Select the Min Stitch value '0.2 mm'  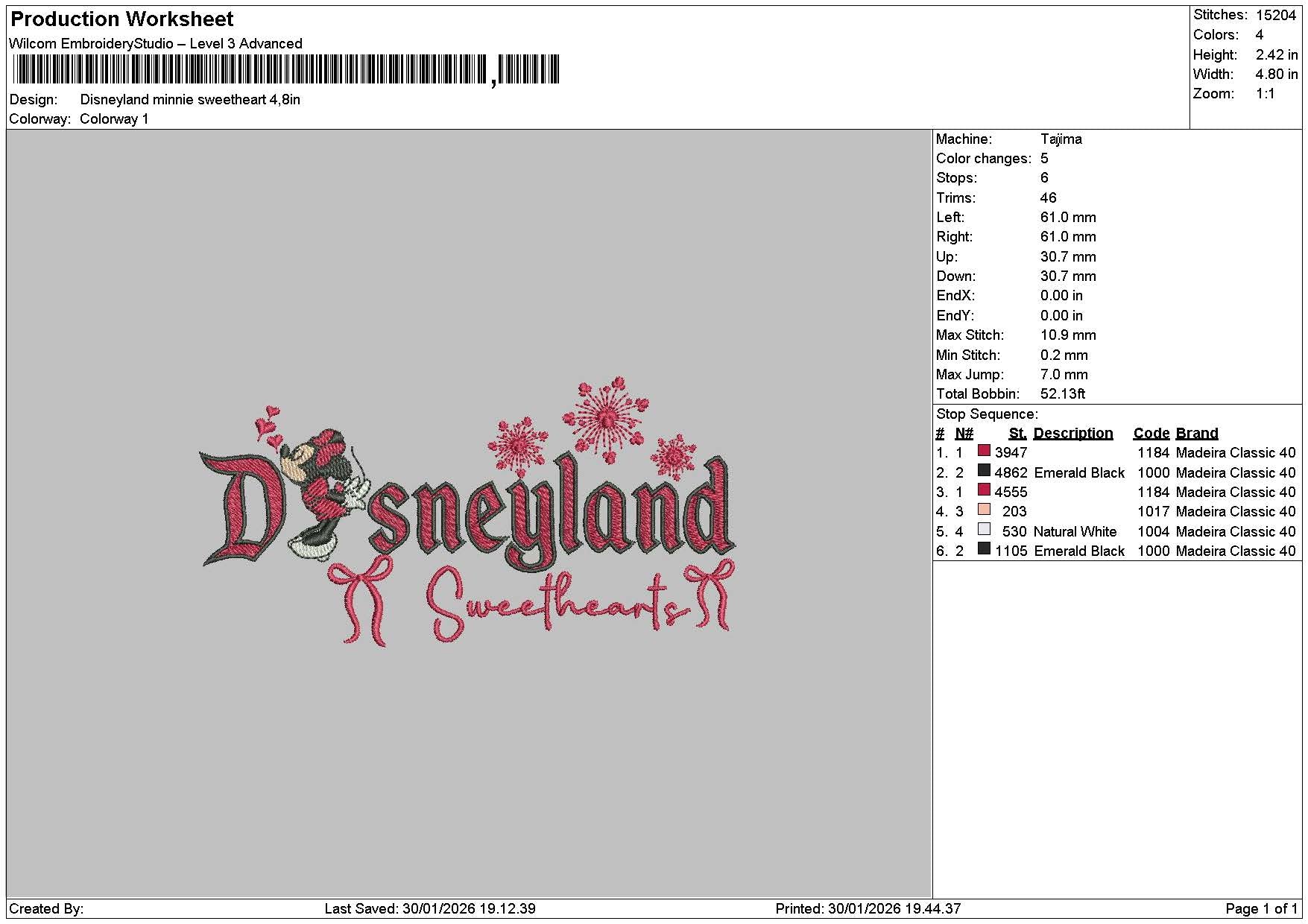coord(1064,355)
